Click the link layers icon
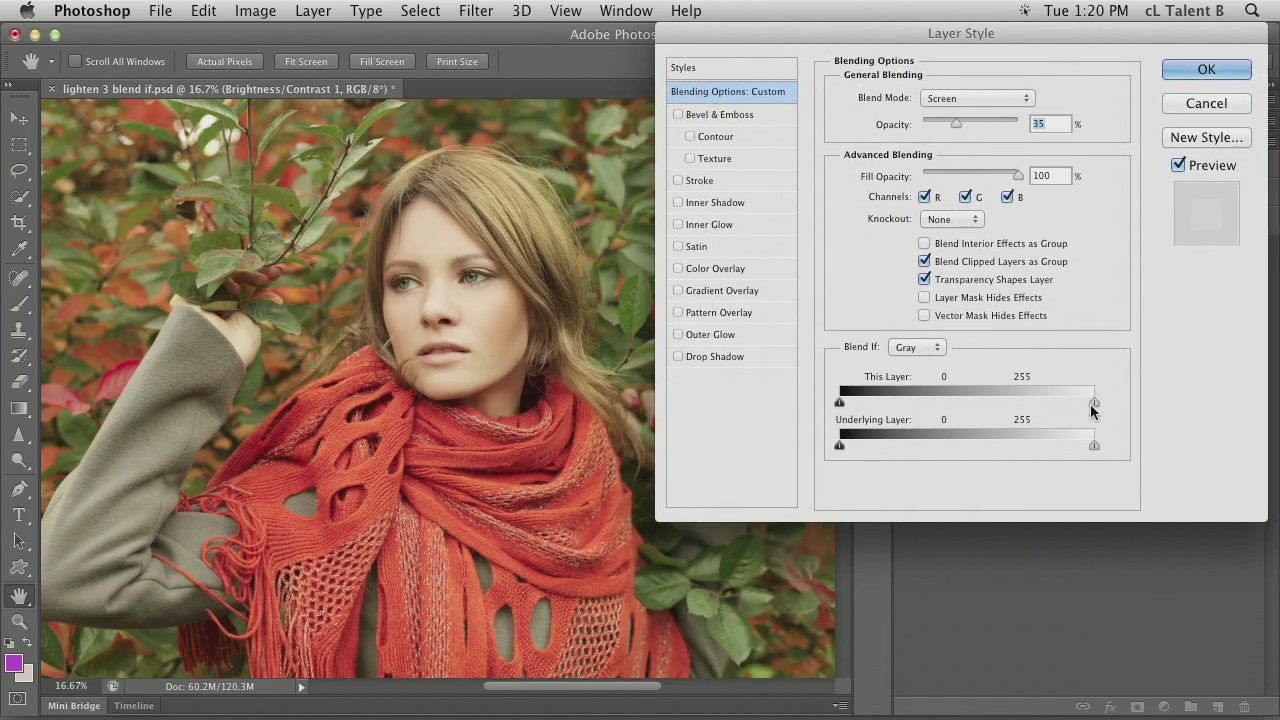 (x=1082, y=707)
